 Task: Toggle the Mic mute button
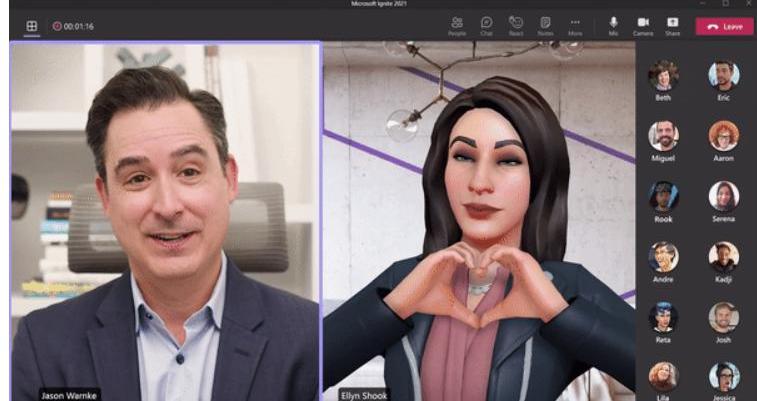coord(613,26)
